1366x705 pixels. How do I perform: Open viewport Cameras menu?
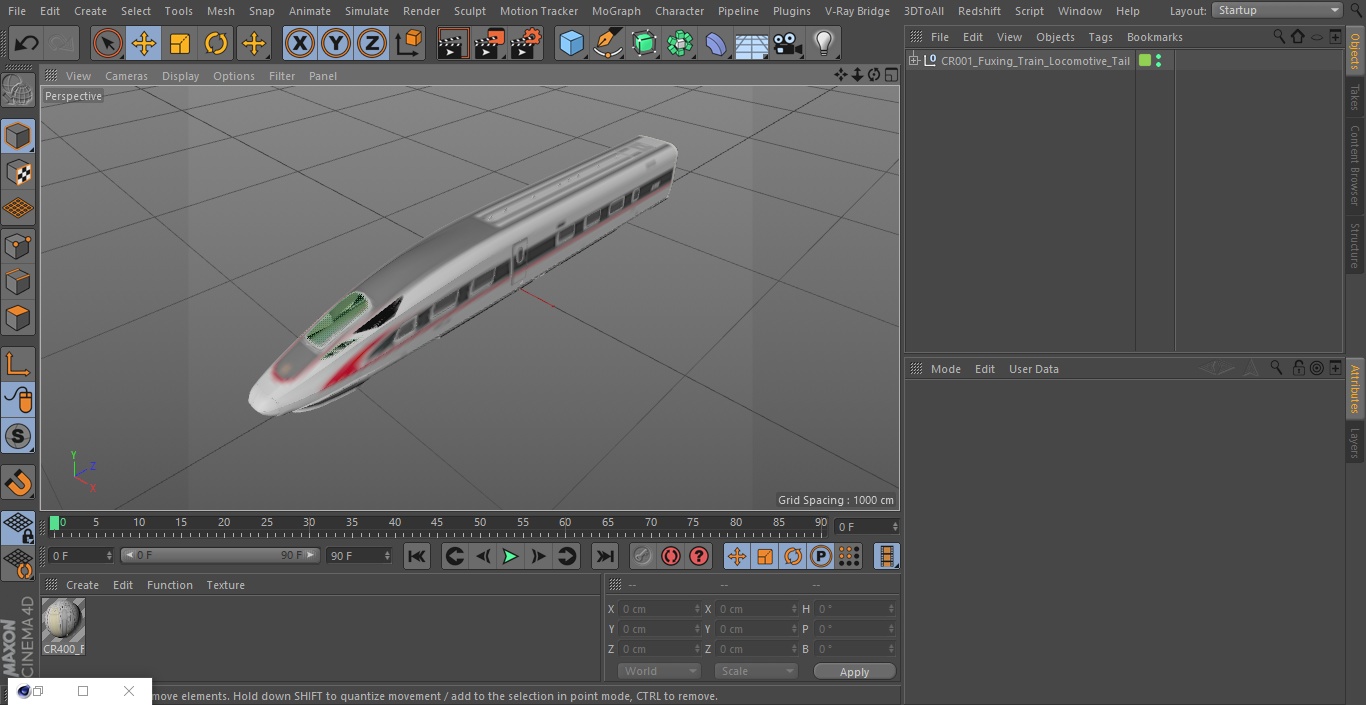pyautogui.click(x=126, y=76)
